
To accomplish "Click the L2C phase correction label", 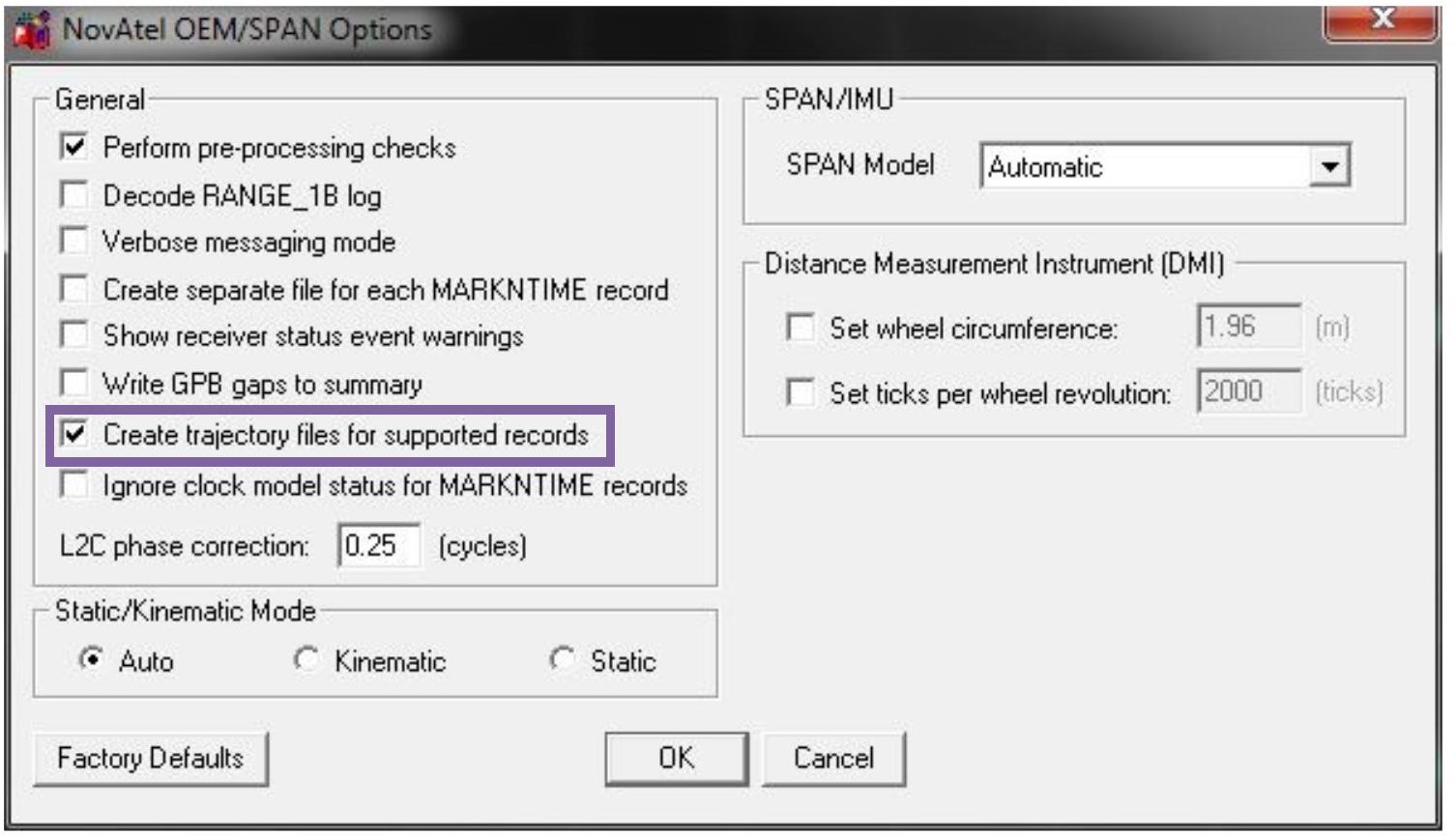I will (184, 546).
